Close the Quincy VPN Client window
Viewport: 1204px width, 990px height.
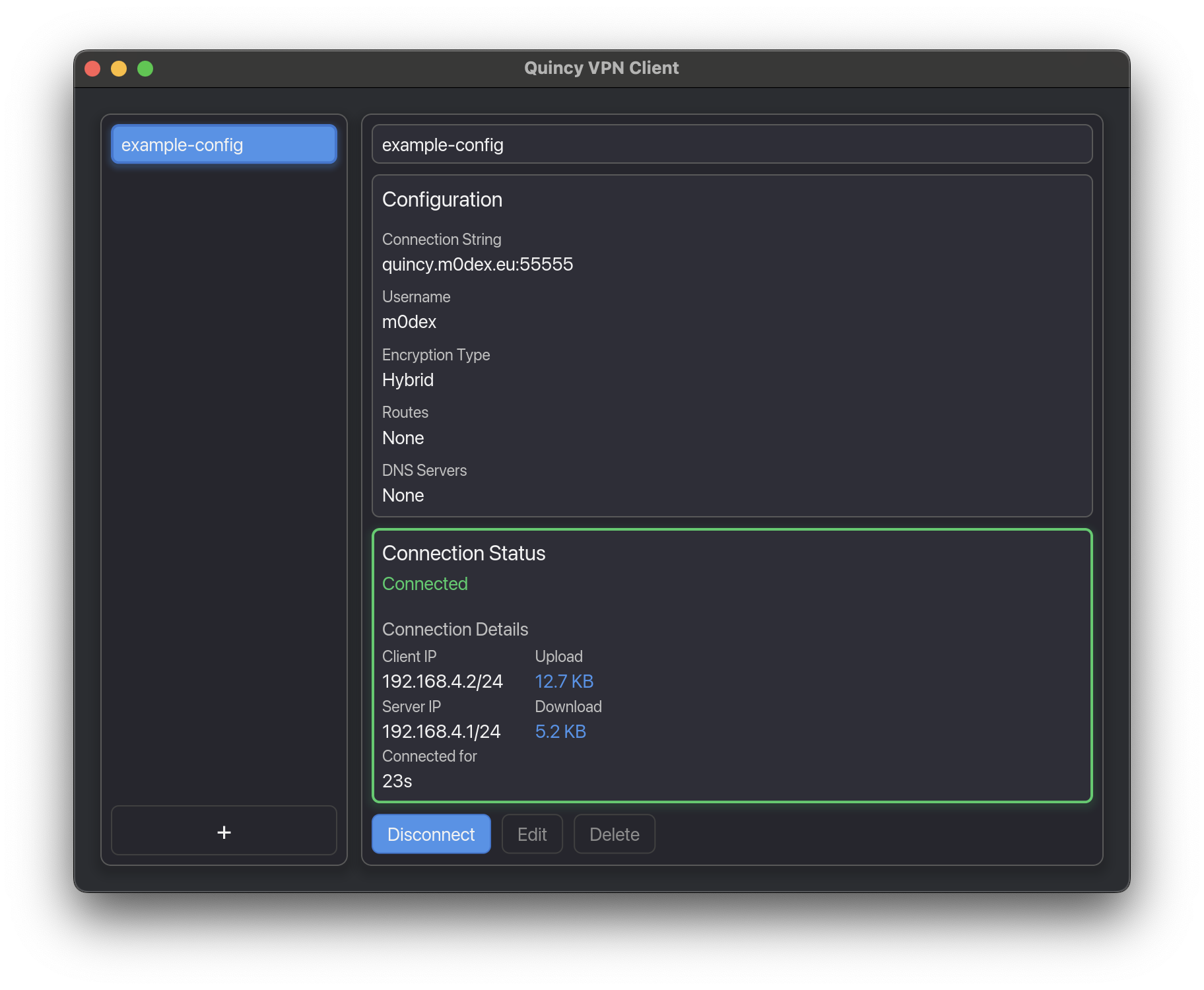pos(92,69)
